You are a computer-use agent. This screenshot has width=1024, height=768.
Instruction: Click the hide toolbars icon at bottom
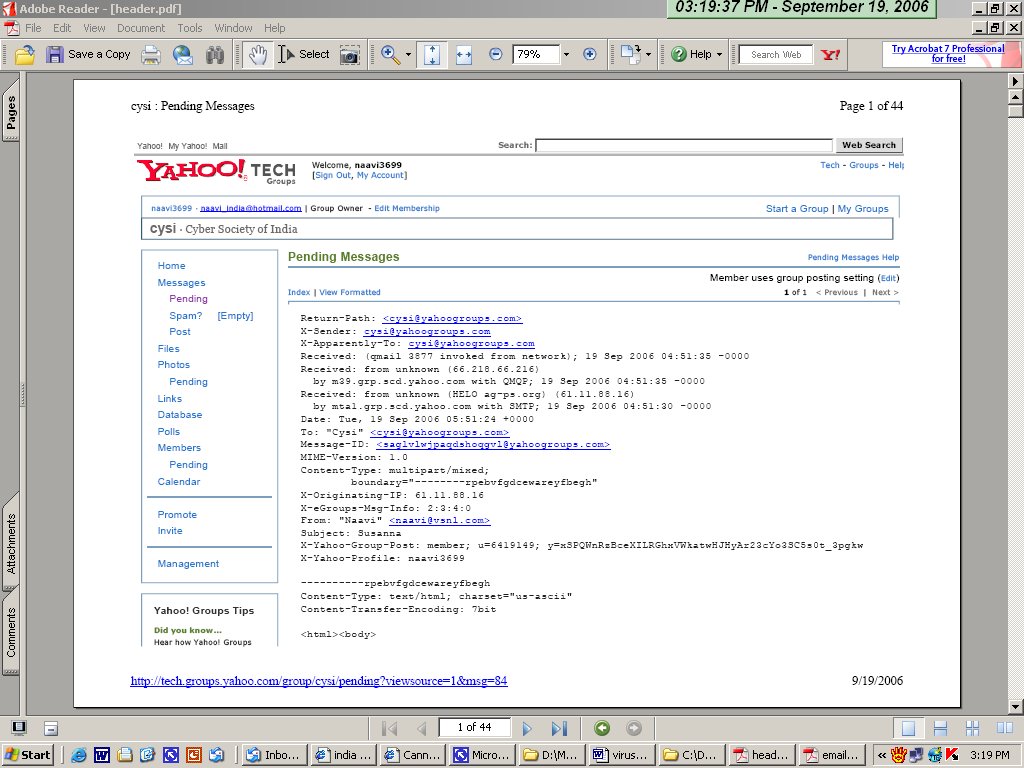pos(51,728)
